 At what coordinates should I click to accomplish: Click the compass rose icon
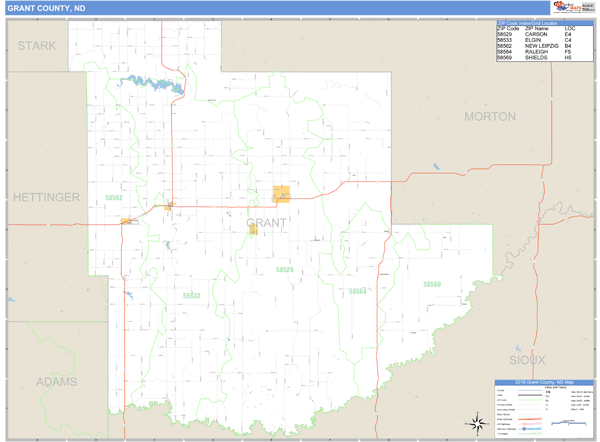tap(474, 424)
